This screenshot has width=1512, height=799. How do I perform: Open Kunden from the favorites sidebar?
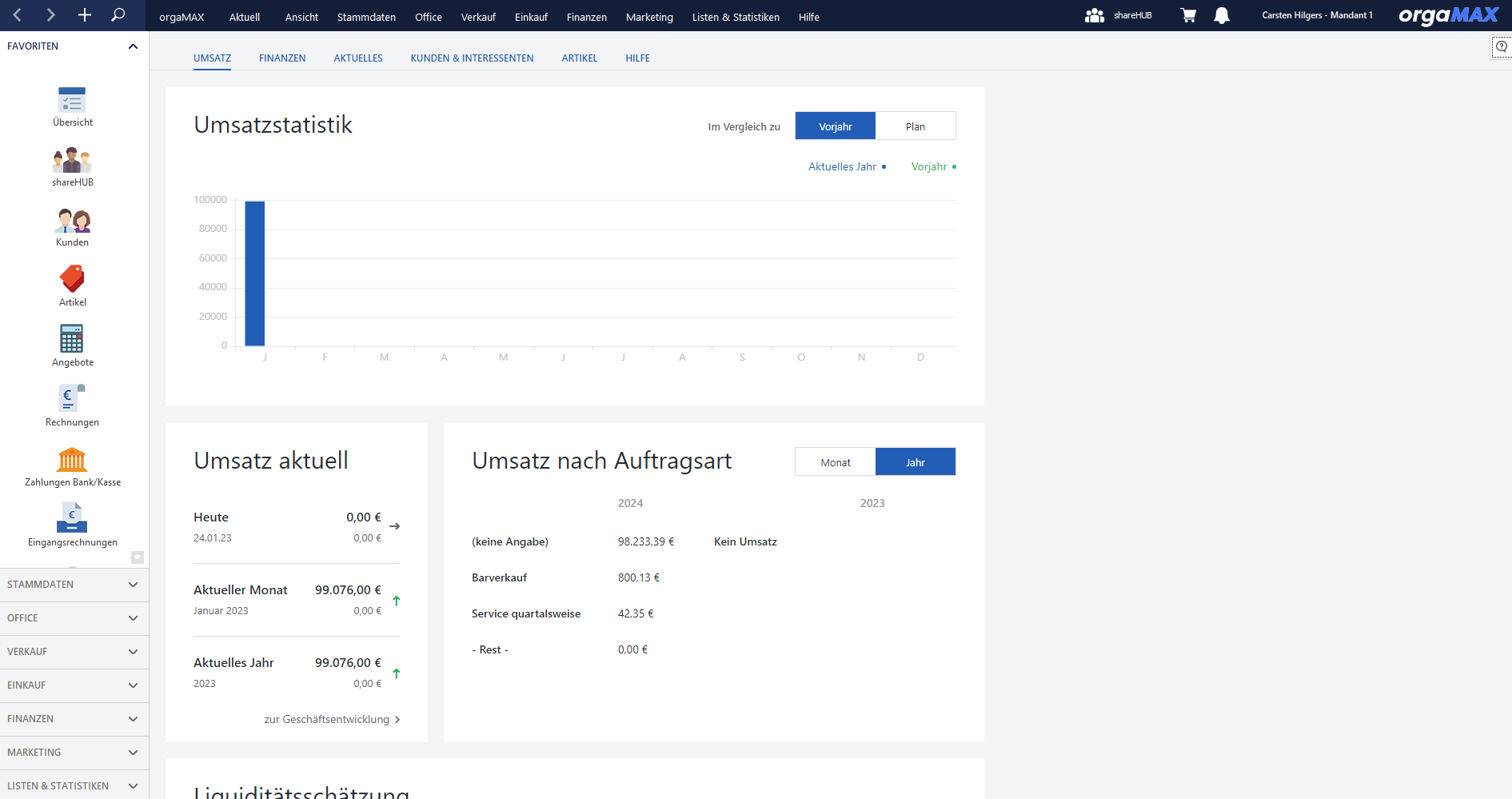click(x=72, y=222)
